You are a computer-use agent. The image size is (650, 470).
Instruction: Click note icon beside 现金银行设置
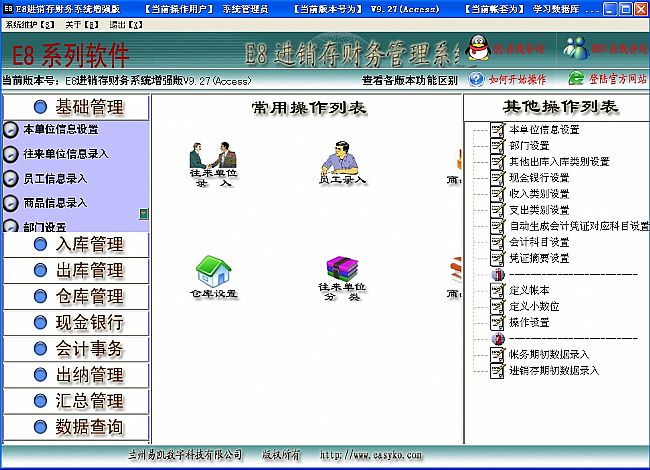point(497,178)
